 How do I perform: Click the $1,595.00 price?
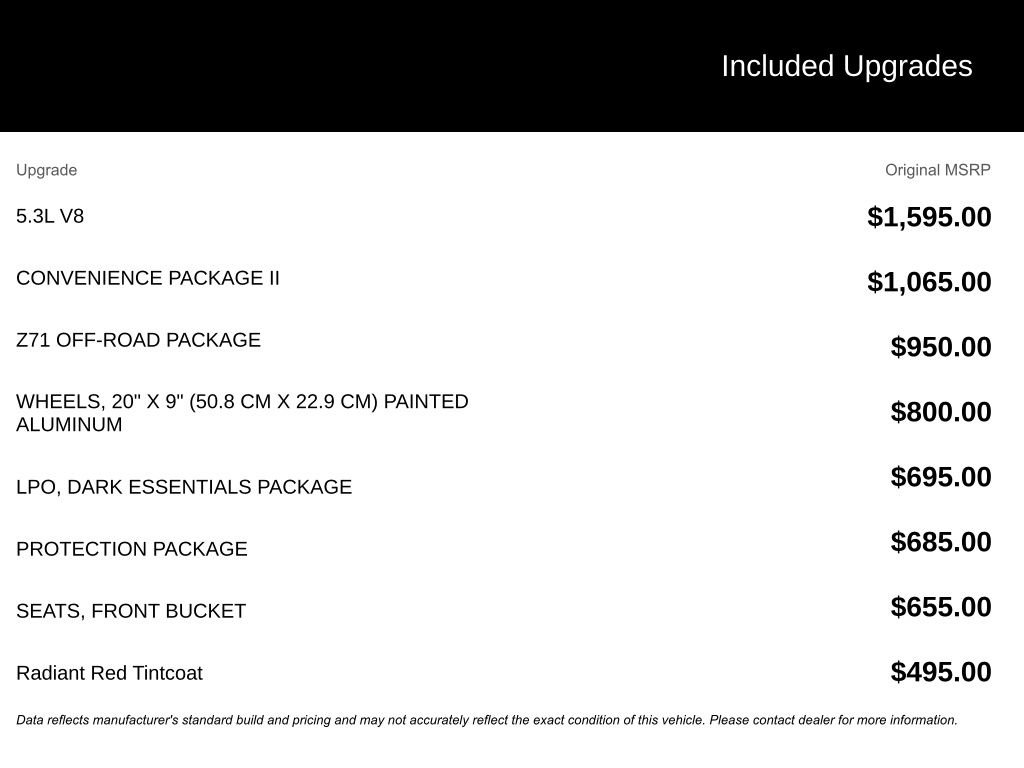(x=929, y=217)
